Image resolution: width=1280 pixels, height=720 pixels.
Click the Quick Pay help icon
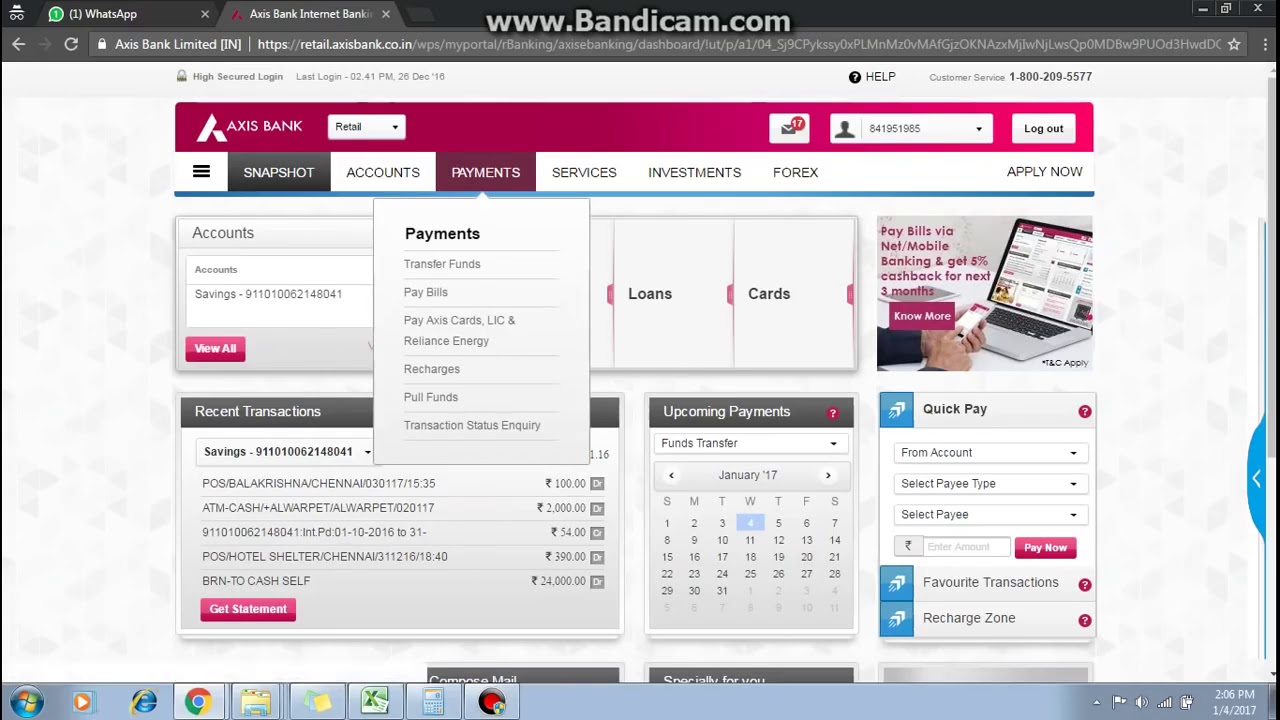click(x=1084, y=411)
